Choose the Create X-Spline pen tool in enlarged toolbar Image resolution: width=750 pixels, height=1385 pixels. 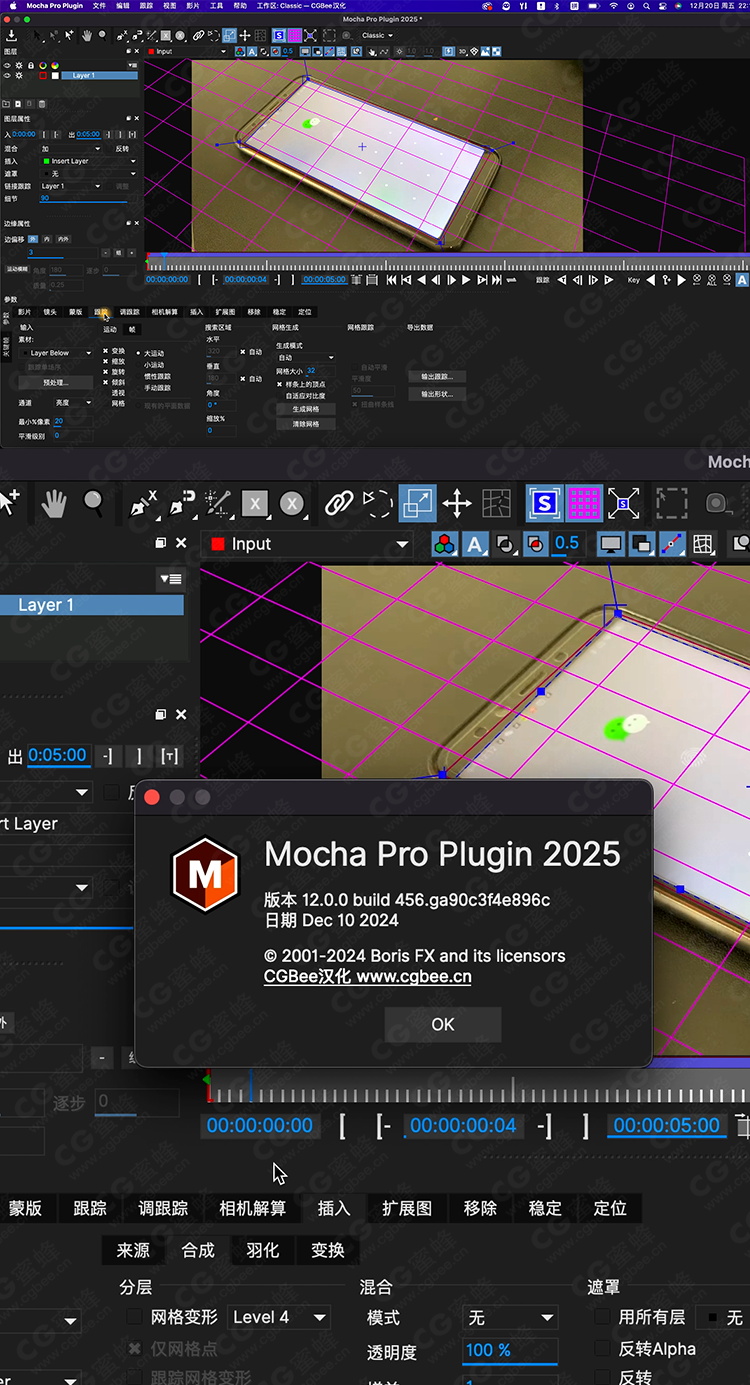[x=144, y=504]
